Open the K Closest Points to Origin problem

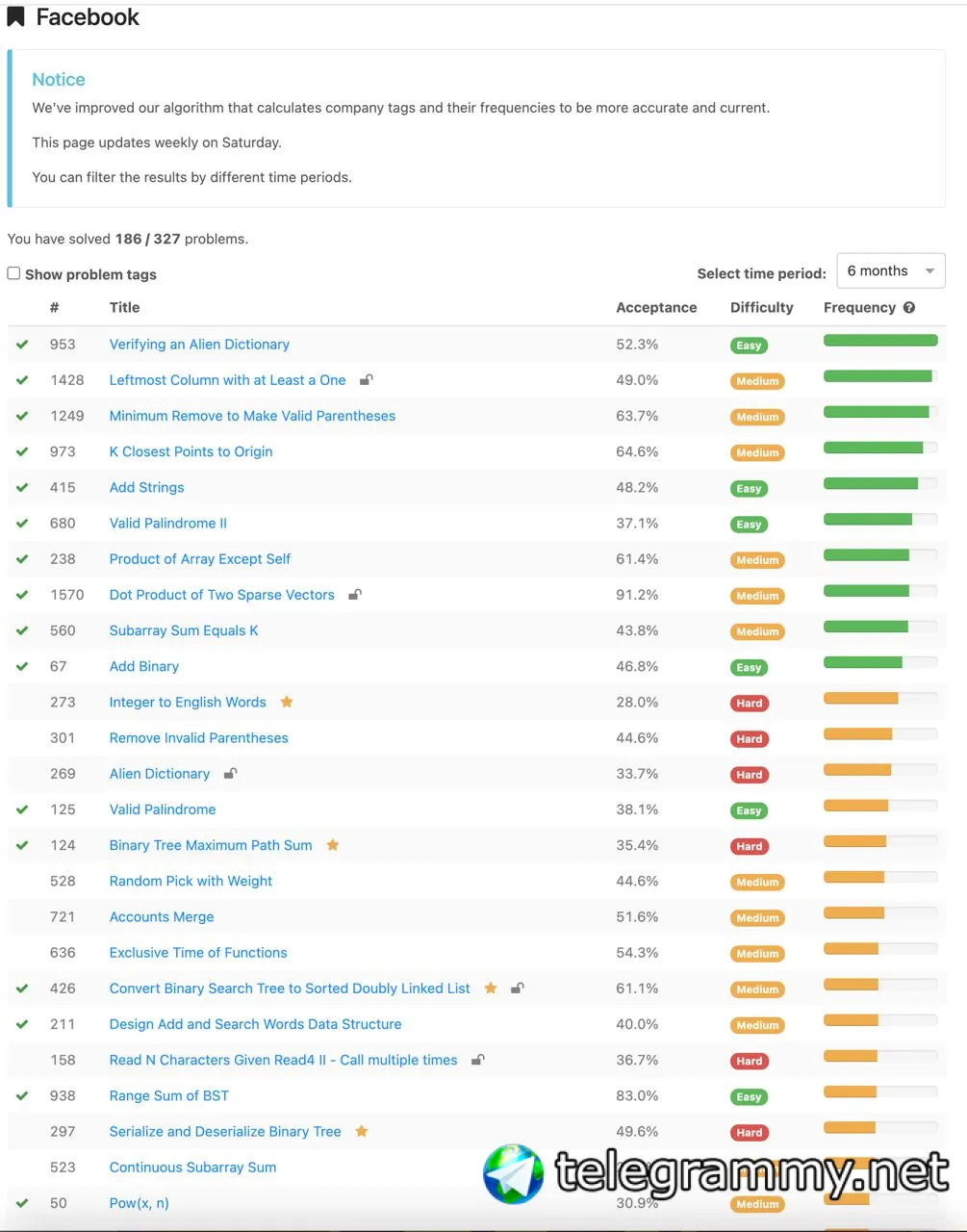click(191, 451)
